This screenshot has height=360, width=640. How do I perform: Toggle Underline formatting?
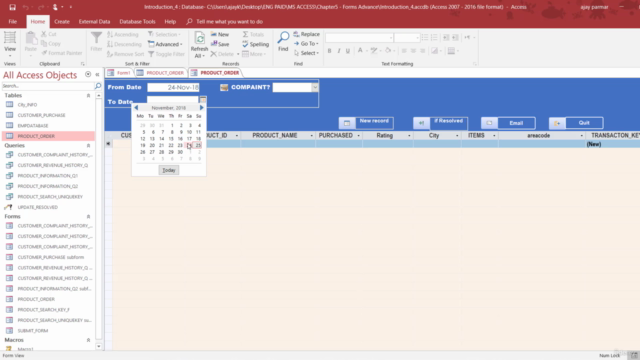pyautogui.click(x=348, y=51)
